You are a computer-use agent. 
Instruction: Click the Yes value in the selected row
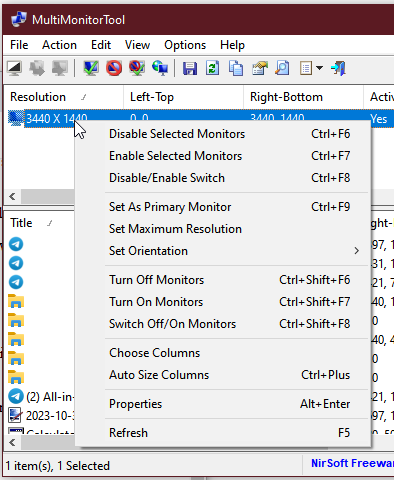(x=379, y=119)
